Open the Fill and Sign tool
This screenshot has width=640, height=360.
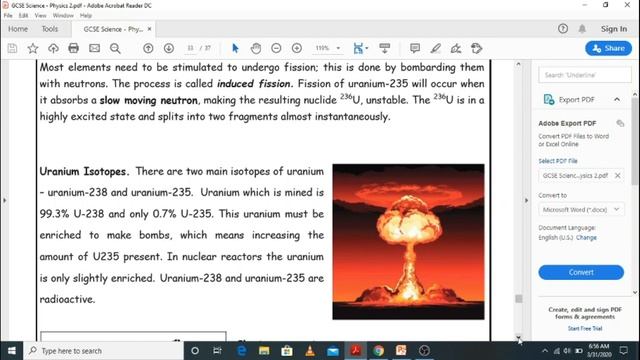point(456,48)
